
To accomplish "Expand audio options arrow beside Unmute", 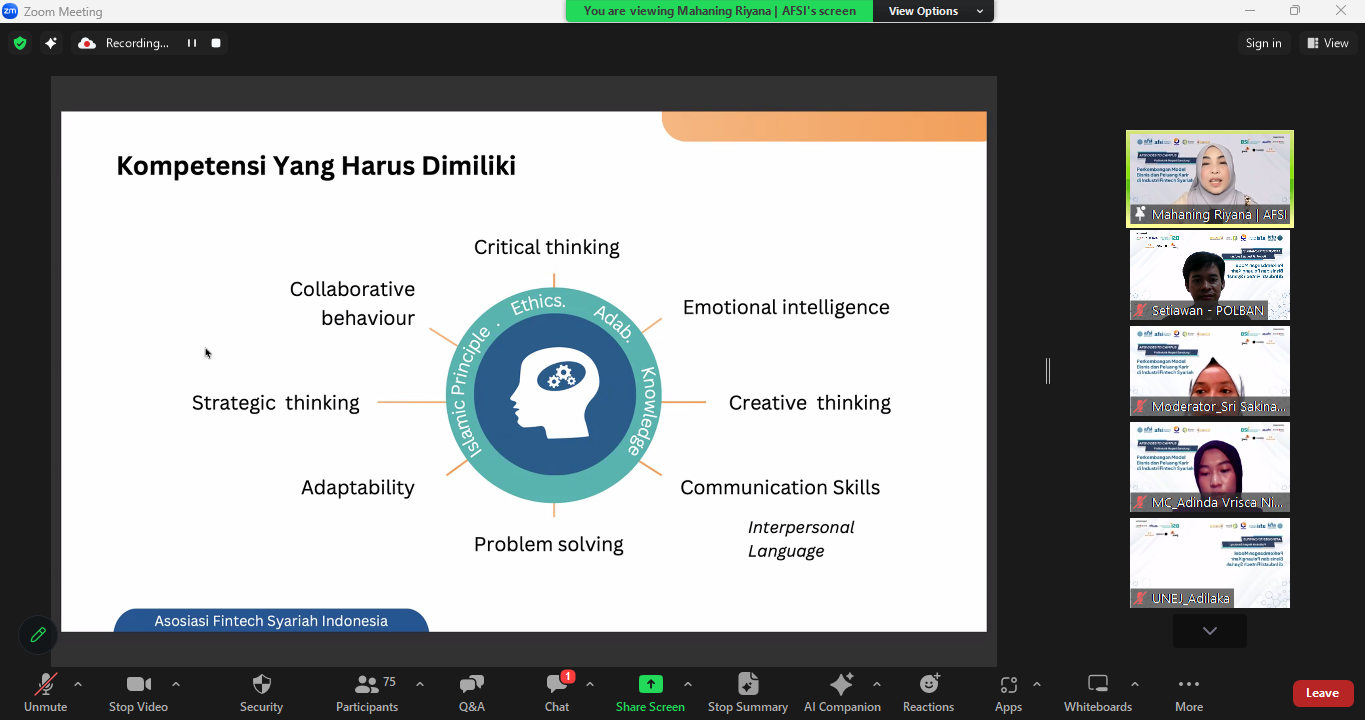I will [x=78, y=684].
